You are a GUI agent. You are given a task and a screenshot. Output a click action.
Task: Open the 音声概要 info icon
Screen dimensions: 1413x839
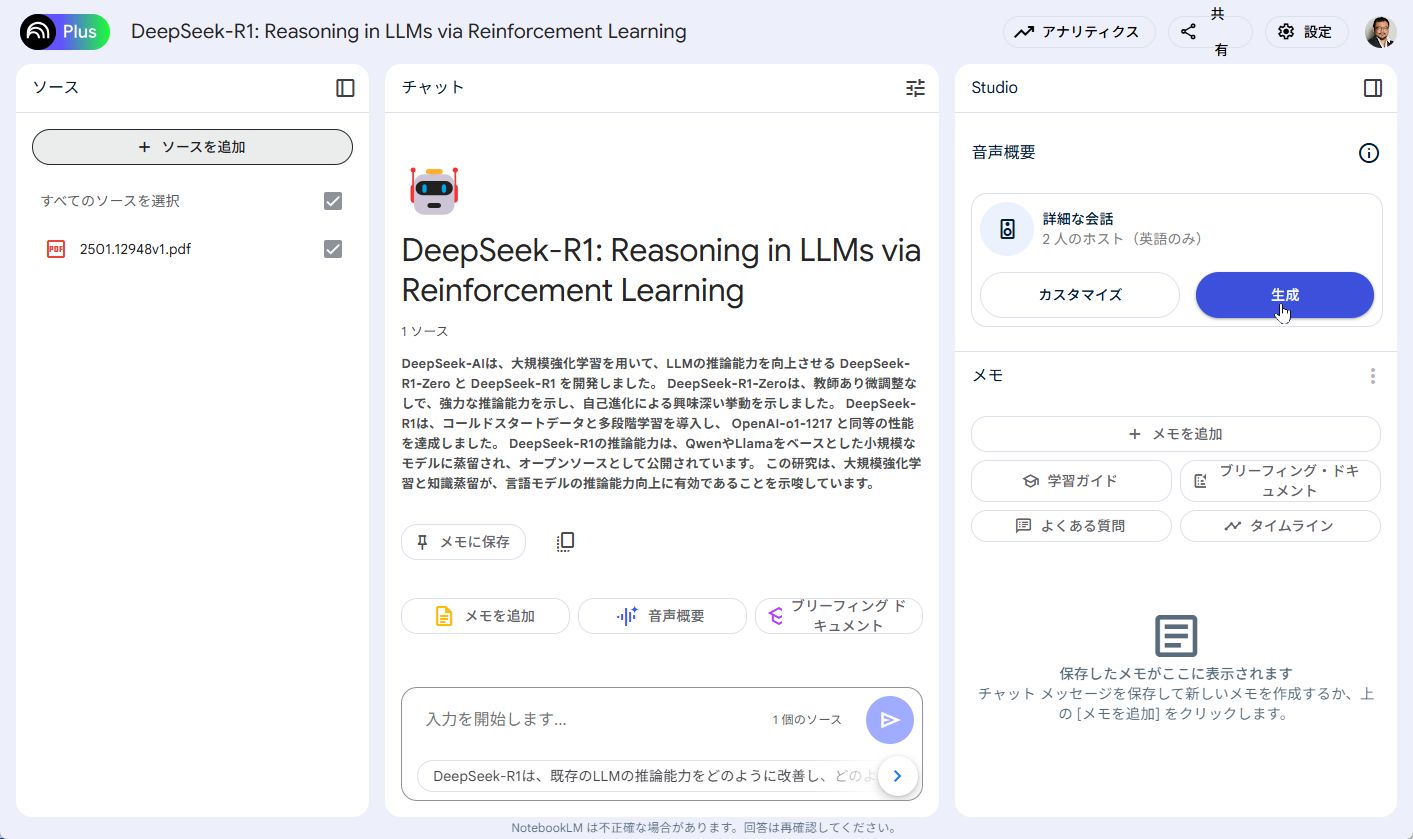1369,153
